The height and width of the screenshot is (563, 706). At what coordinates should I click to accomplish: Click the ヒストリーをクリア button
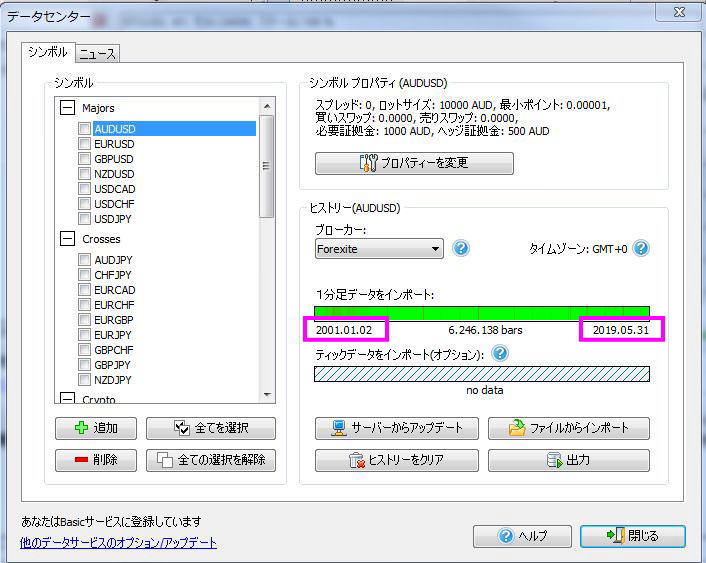pyautogui.click(x=397, y=460)
